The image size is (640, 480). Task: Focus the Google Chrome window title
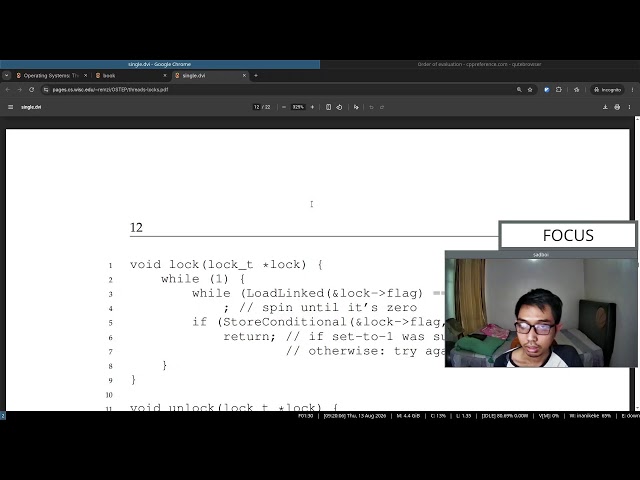pyautogui.click(x=160, y=64)
